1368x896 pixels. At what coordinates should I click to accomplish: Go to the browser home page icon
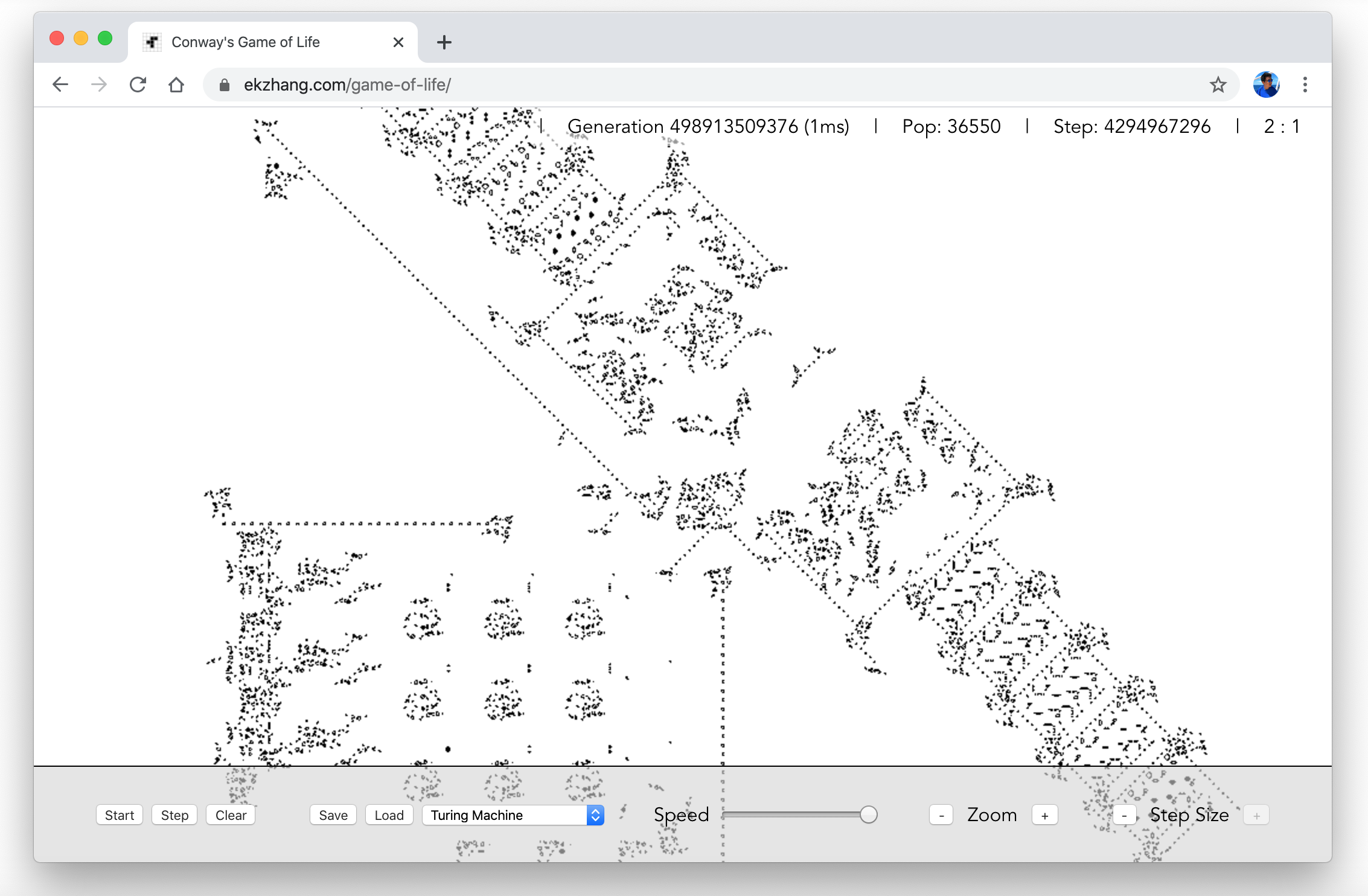[176, 85]
